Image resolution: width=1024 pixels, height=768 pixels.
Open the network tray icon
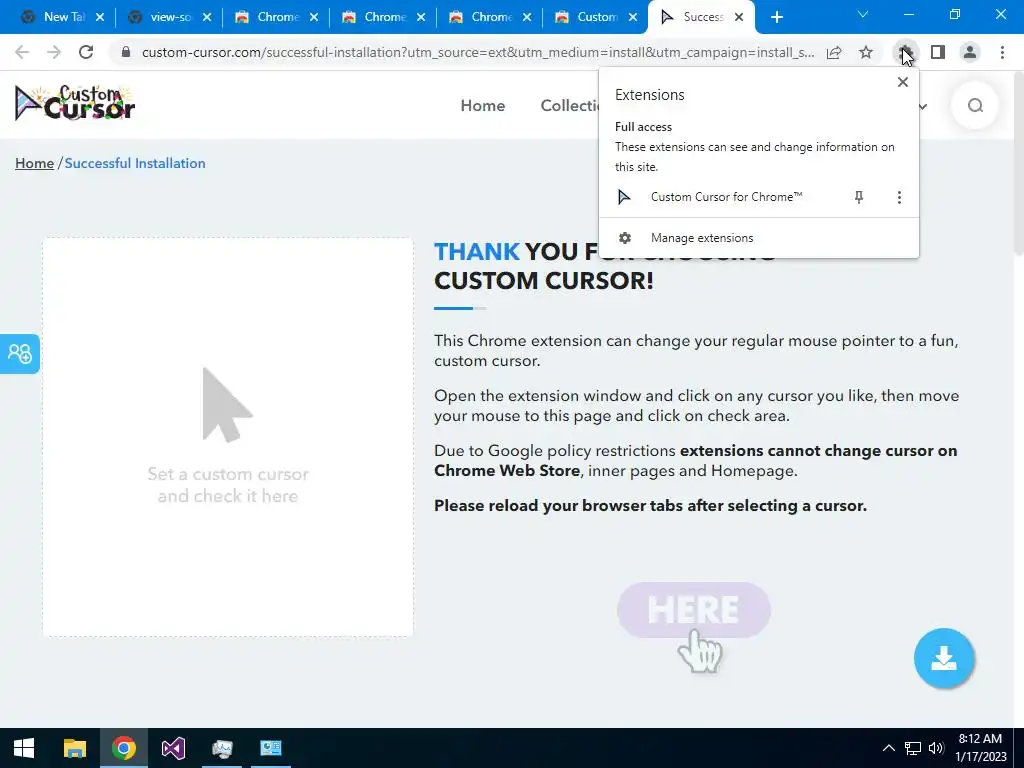[912, 748]
